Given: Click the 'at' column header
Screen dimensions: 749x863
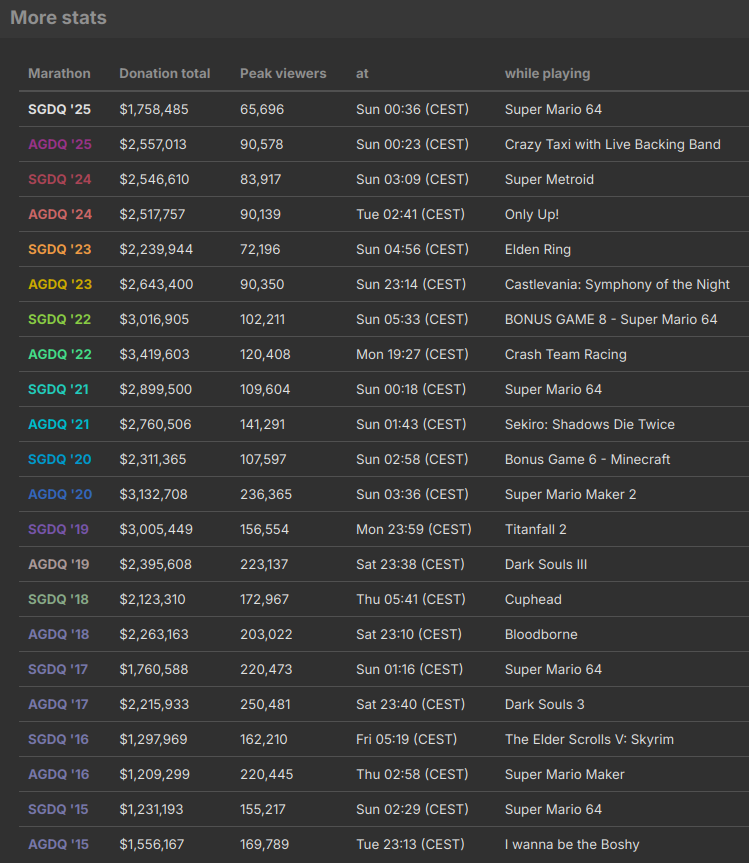Looking at the screenshot, I should click(x=362, y=74).
